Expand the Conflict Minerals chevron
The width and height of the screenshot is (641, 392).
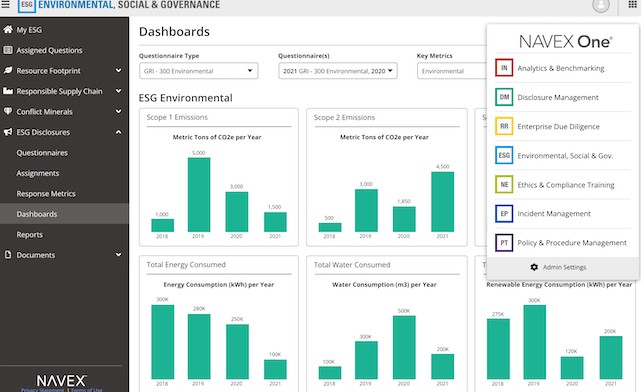pyautogui.click(x=119, y=111)
